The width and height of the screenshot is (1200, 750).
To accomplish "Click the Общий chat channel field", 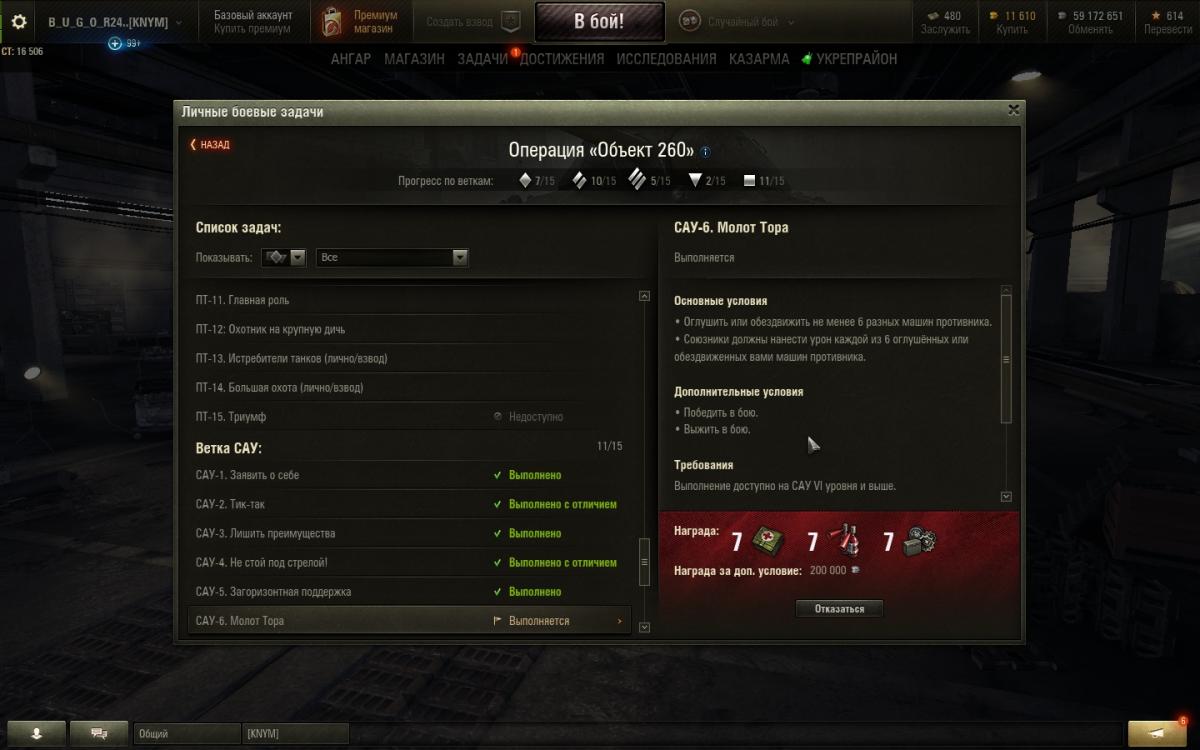I will tap(187, 734).
